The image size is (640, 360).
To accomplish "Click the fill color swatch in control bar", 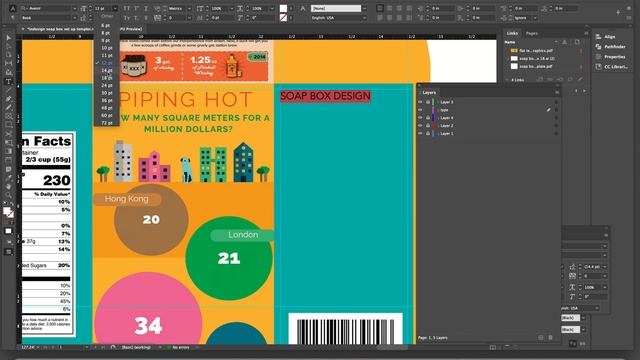I will (x=283, y=9).
